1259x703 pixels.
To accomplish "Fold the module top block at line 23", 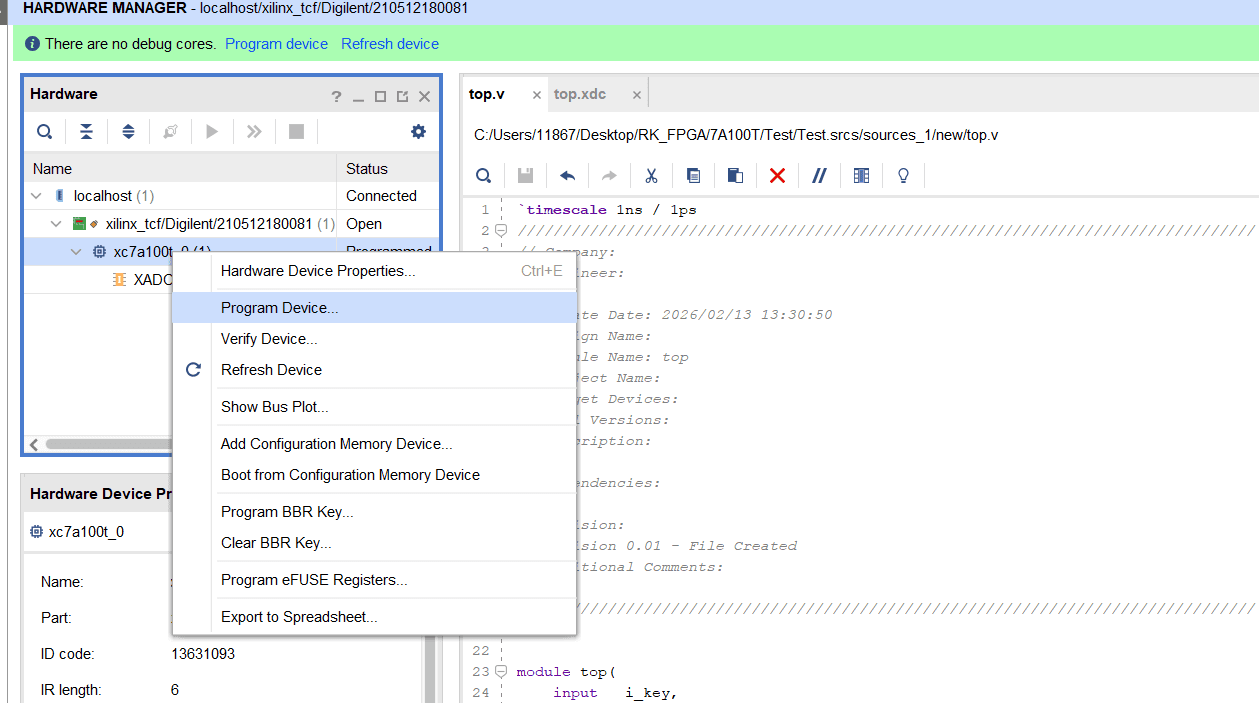I will click(502, 672).
